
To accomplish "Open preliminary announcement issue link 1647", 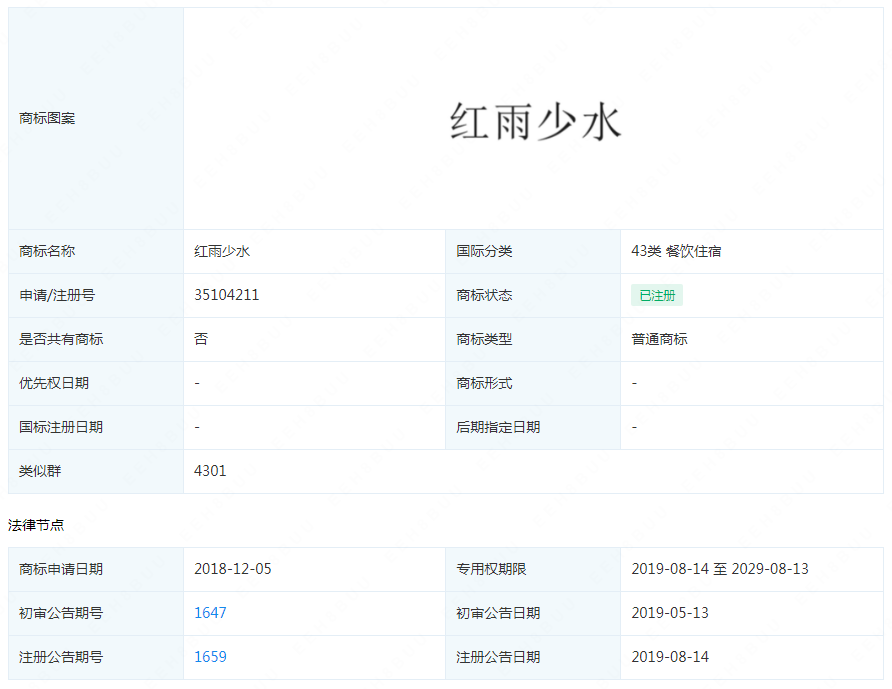I will pos(210,613).
